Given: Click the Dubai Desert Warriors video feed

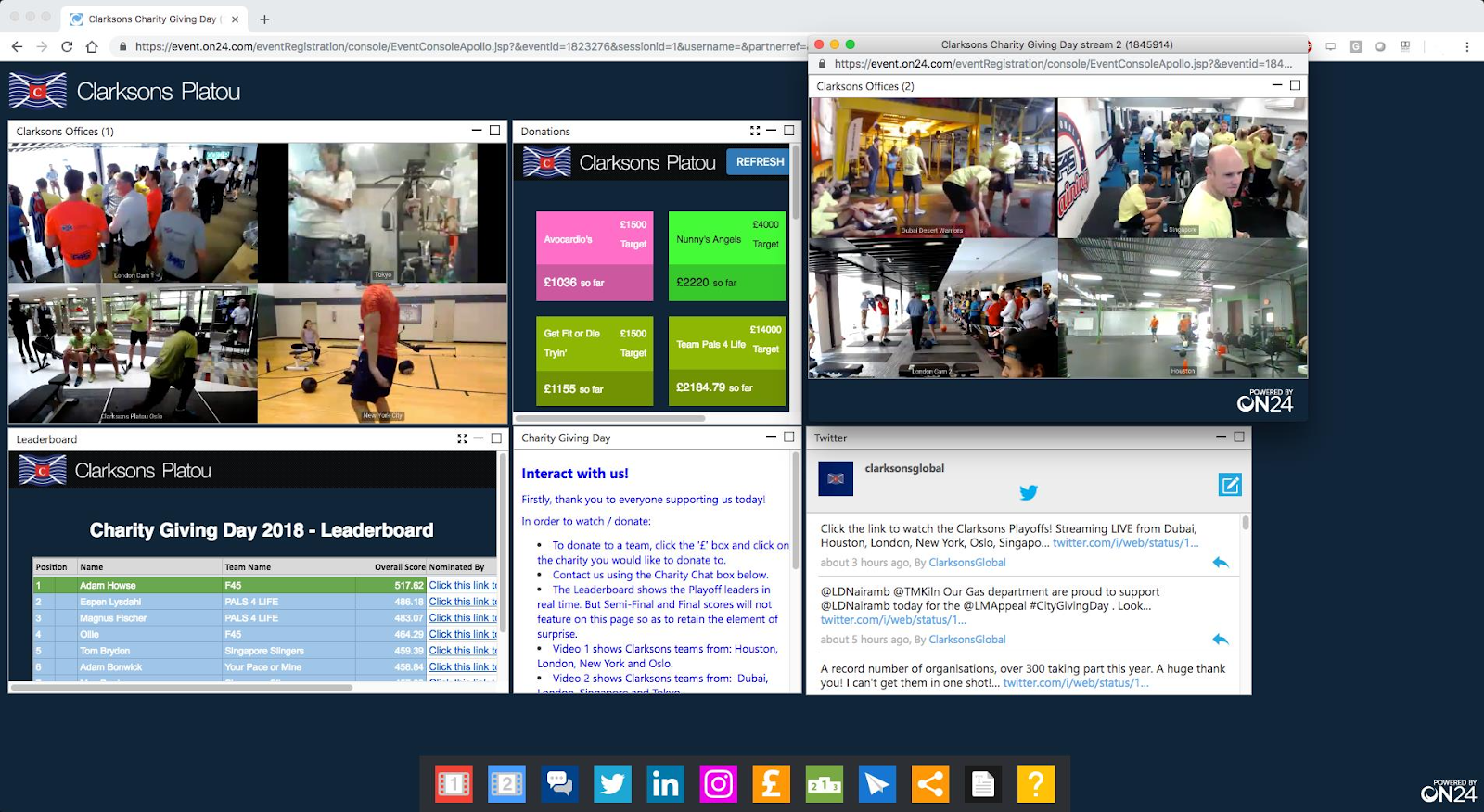Looking at the screenshot, I should point(932,168).
